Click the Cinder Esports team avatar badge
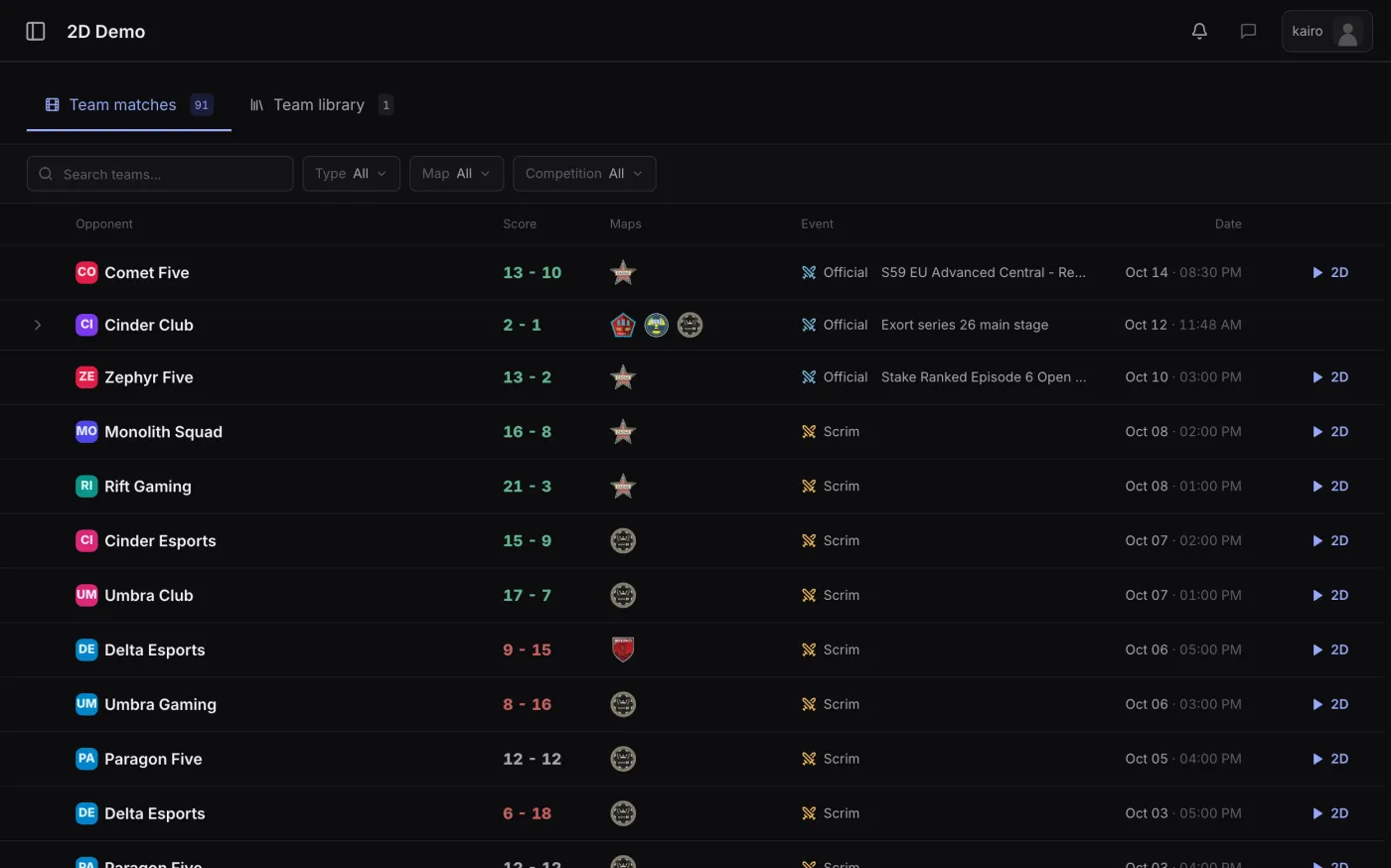This screenshot has width=1391, height=868. point(86,541)
